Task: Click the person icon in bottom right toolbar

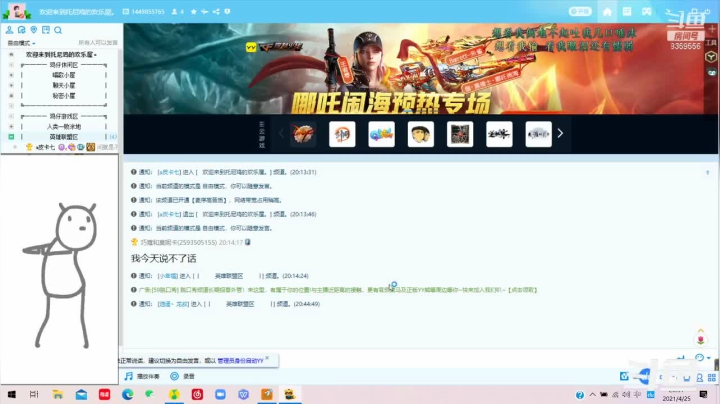Action: click(699, 377)
